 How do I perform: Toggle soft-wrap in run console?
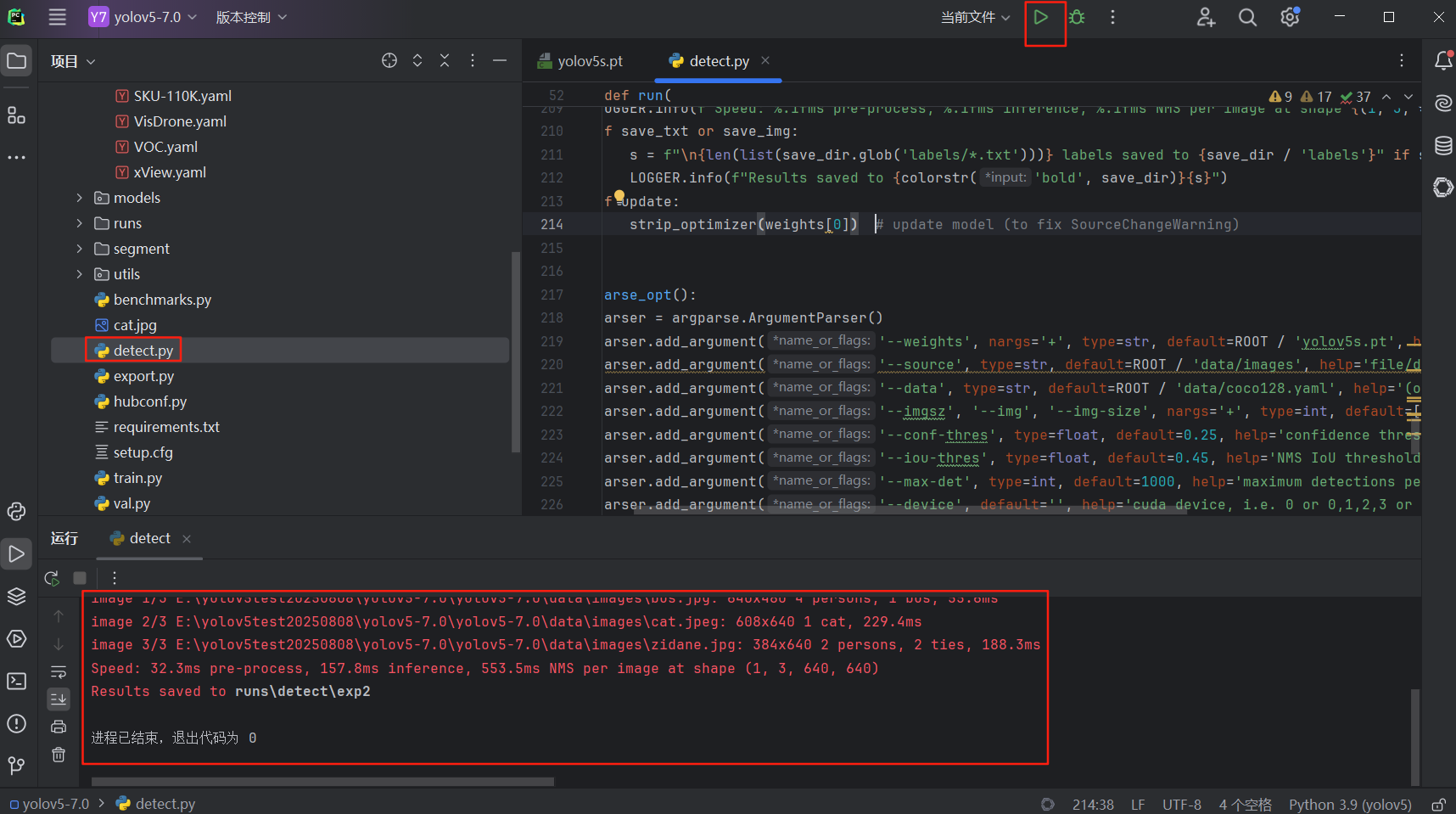coord(59,672)
